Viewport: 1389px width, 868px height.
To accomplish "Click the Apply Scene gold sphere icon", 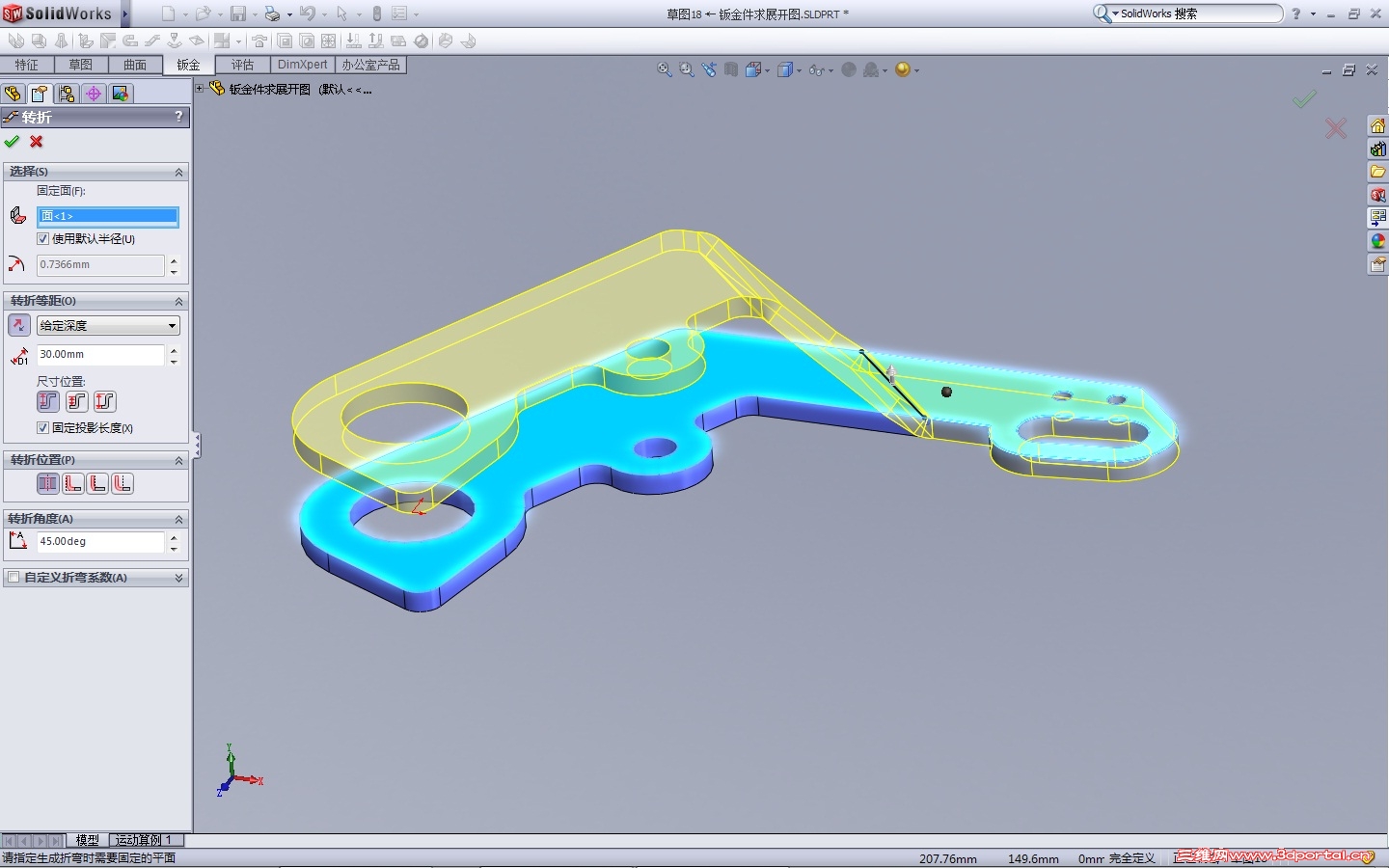I will (903, 69).
